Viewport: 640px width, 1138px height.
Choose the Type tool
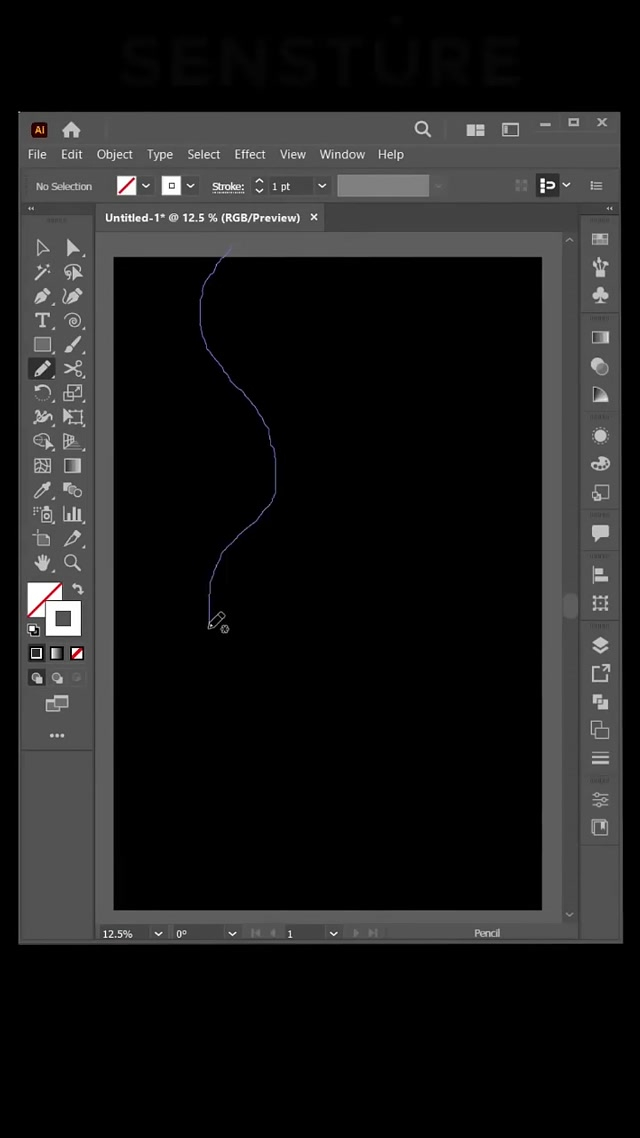[x=42, y=321]
